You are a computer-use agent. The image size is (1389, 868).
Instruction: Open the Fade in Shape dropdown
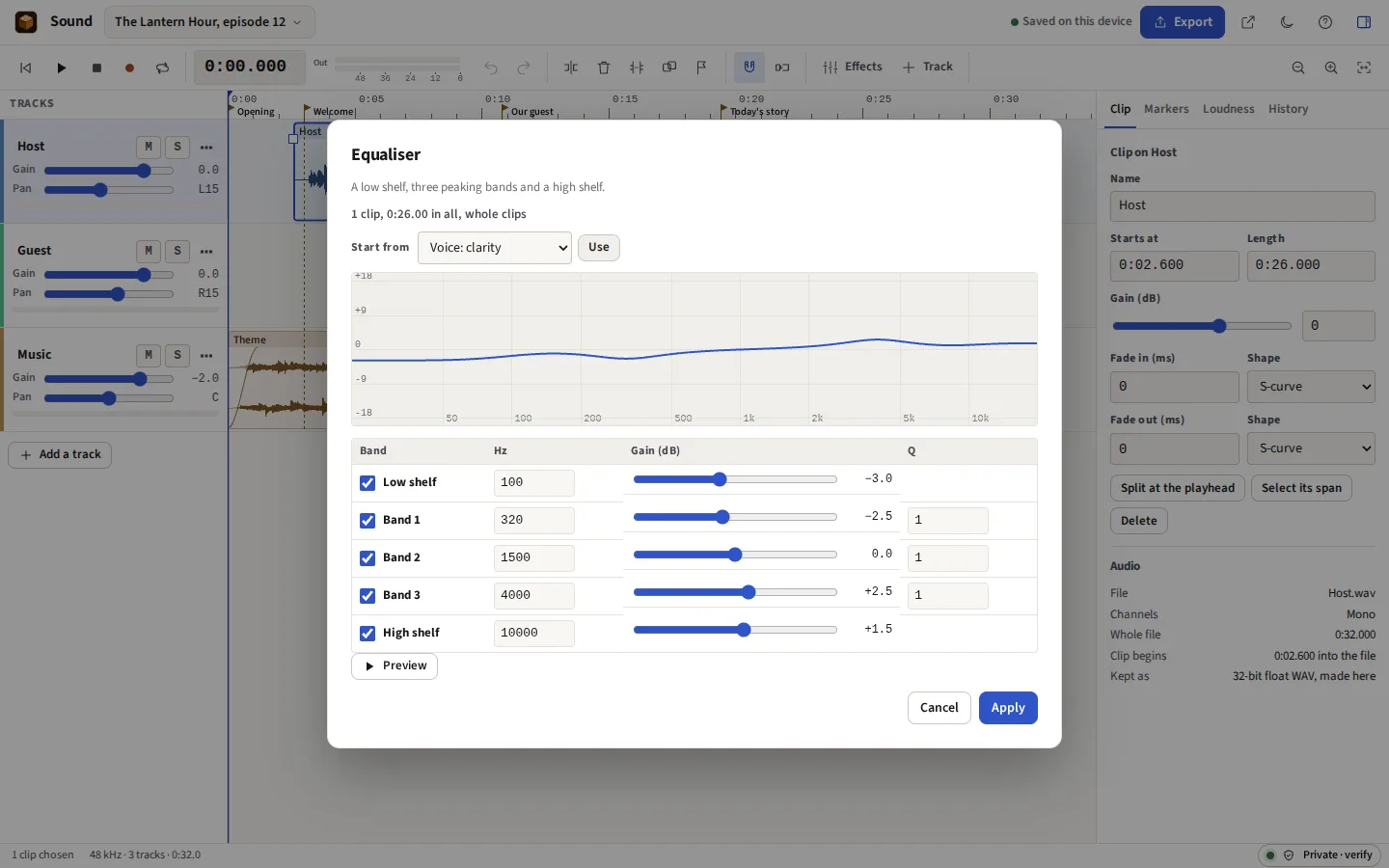(x=1311, y=387)
